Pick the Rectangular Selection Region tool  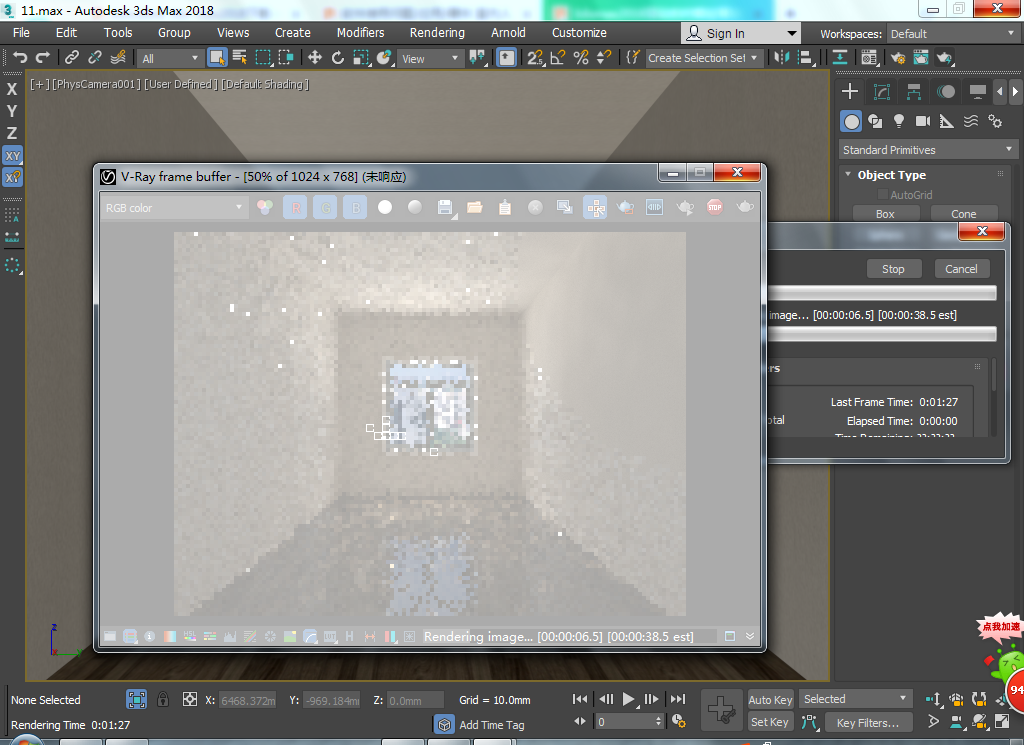pos(263,57)
